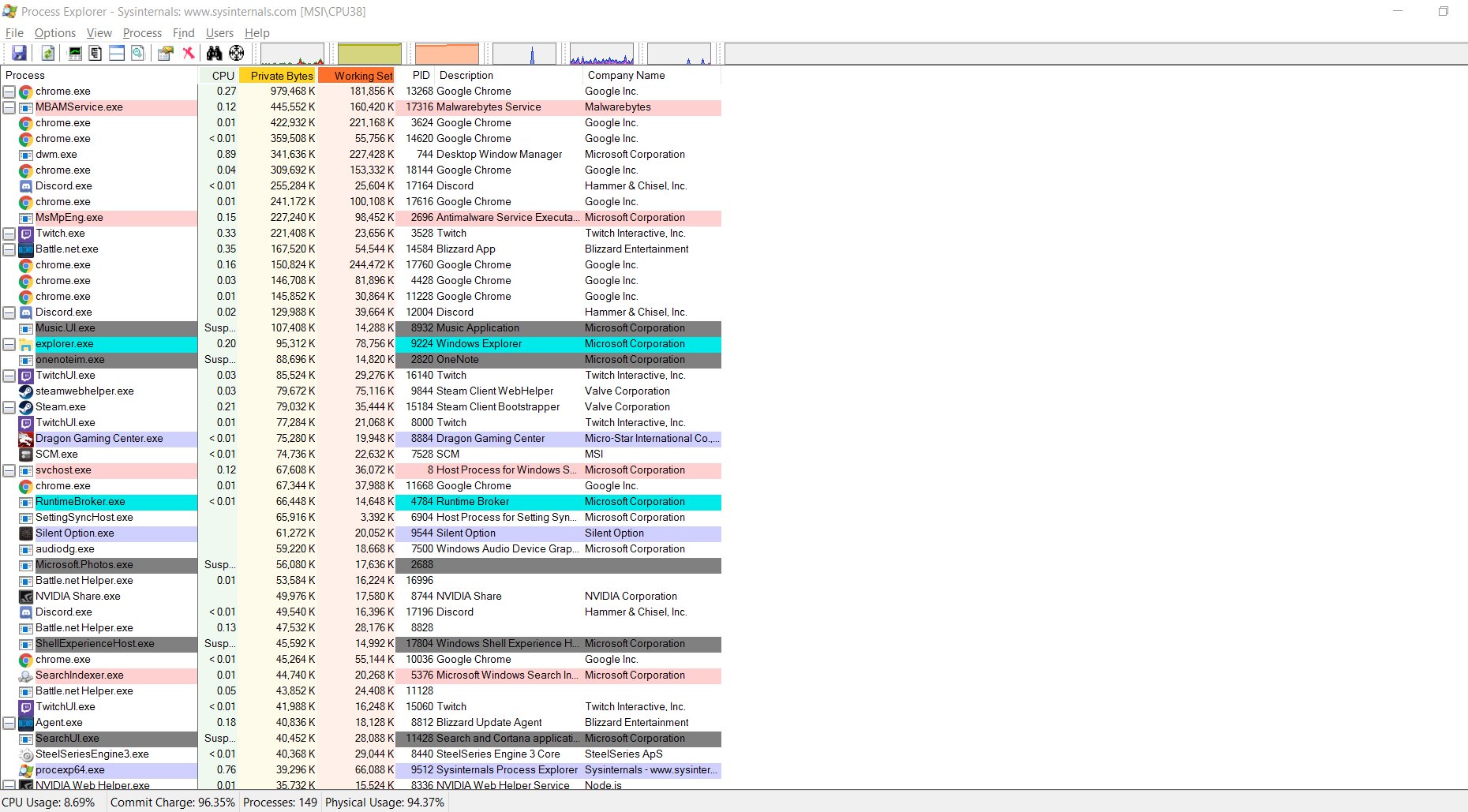Click the Discord icon for PID 17164
This screenshot has height=812, width=1468.
26,186
